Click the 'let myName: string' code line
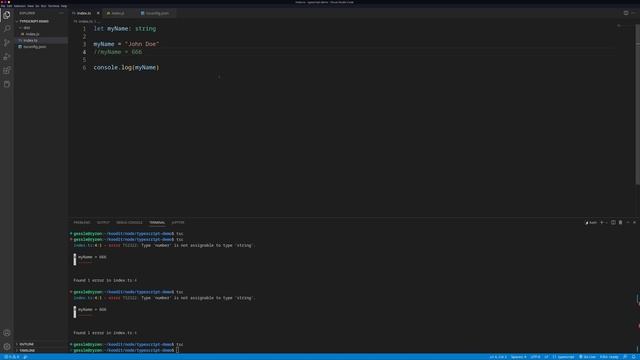Screen dimensions: 640x360 tap(125, 29)
